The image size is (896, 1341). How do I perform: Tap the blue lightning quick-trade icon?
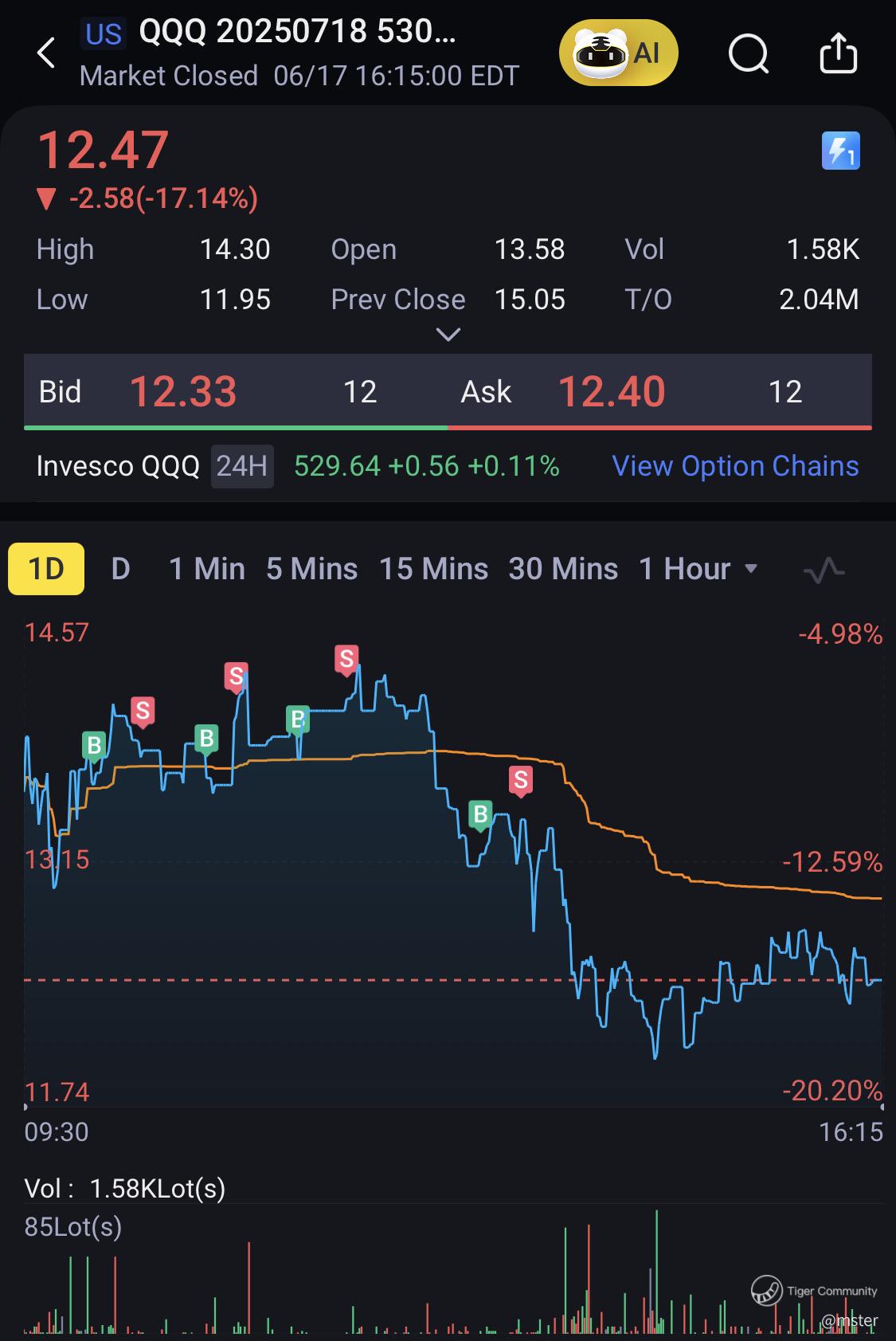pos(841,151)
